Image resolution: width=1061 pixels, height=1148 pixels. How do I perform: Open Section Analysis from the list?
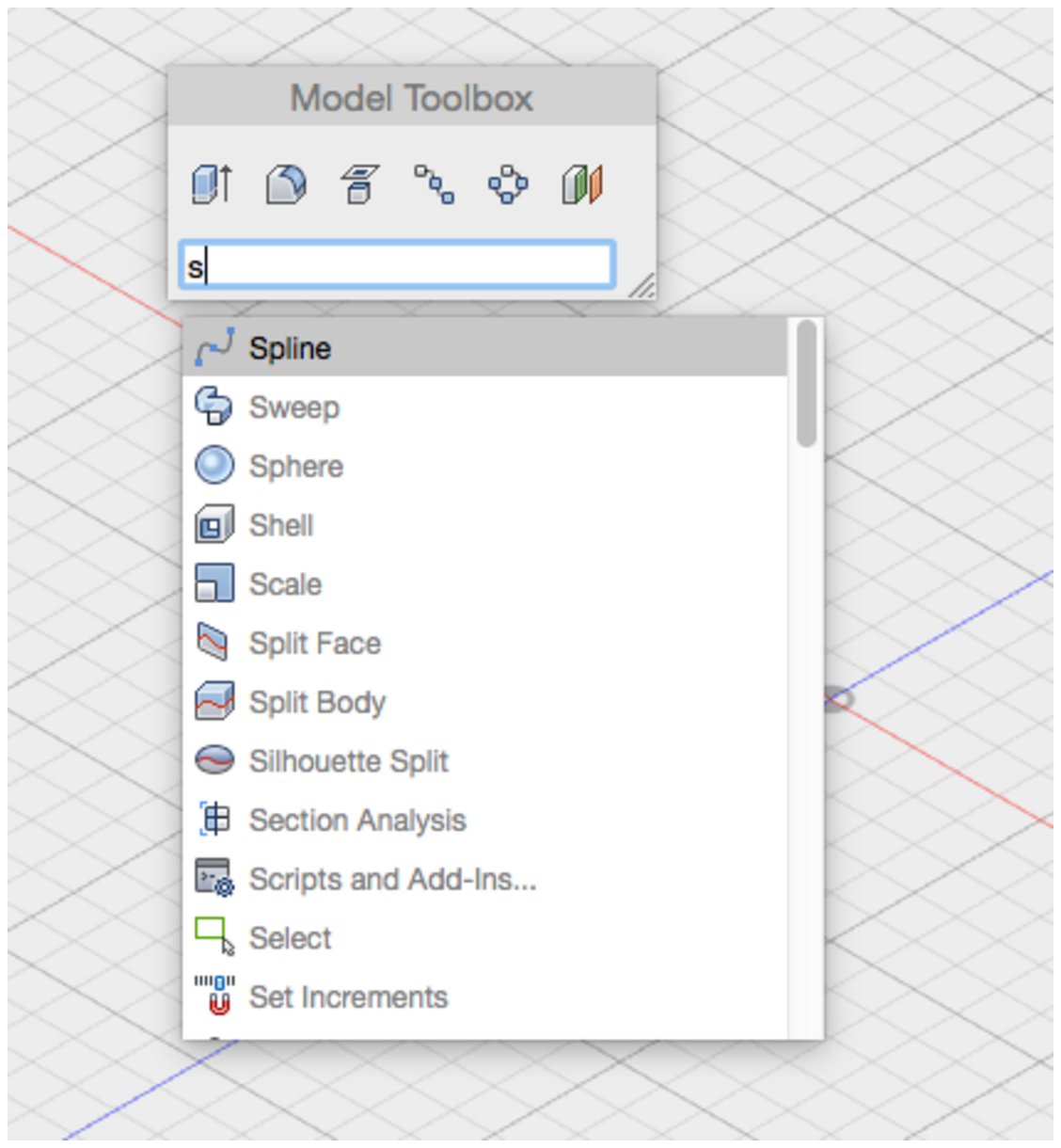[484, 820]
